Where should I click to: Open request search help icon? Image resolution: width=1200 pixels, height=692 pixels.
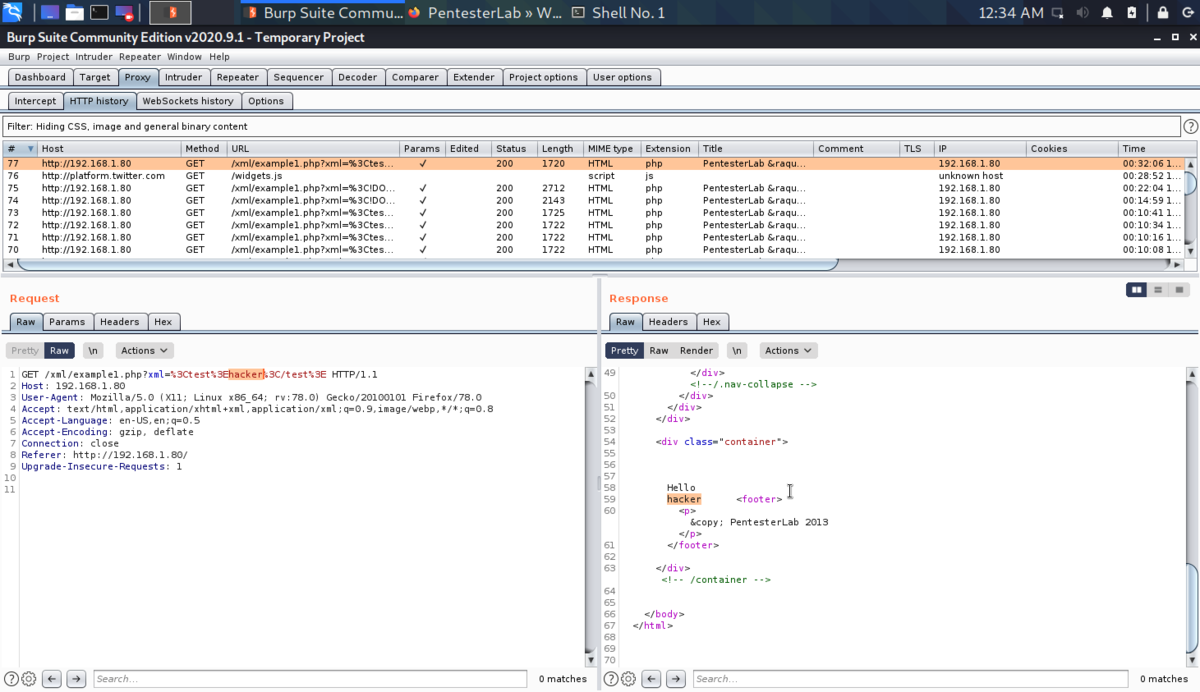(11, 679)
